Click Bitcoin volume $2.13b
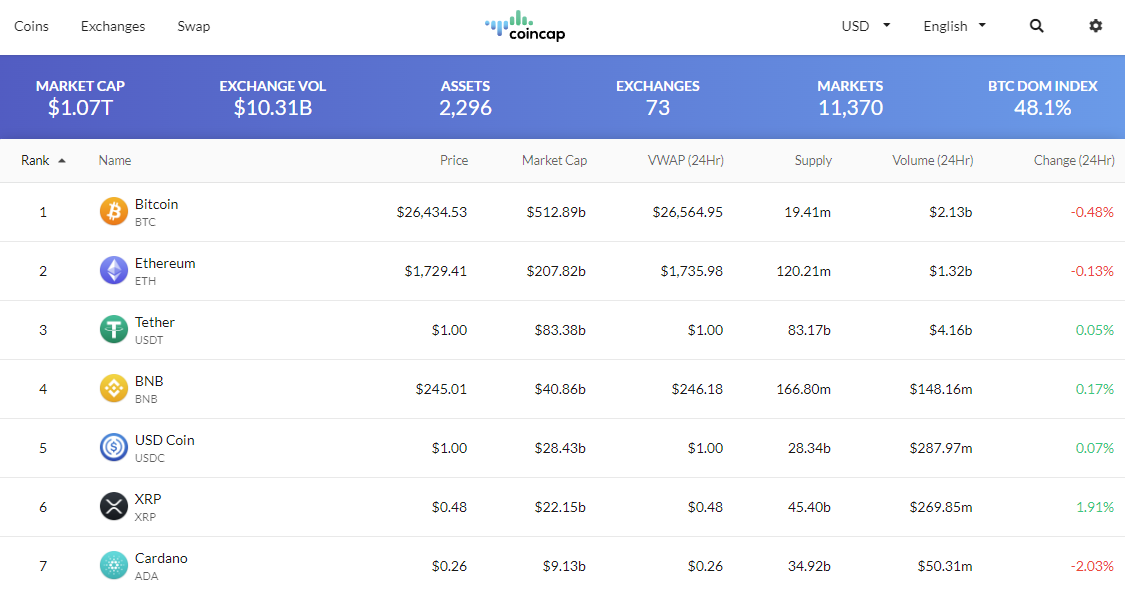Image resolution: width=1125 pixels, height=593 pixels. (950, 212)
